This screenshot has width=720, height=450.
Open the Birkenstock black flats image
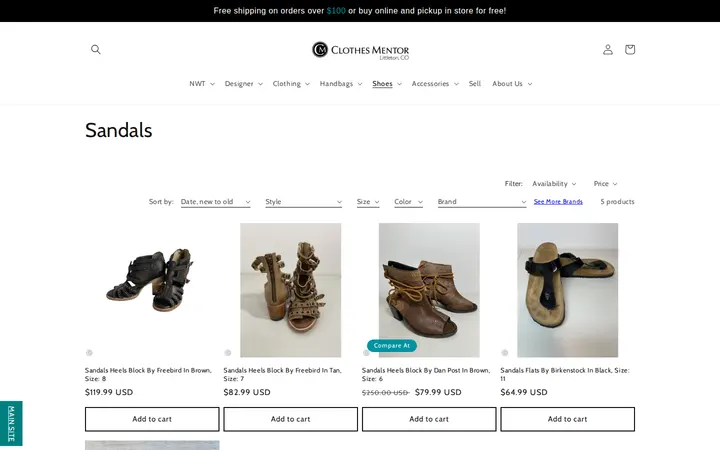(568, 290)
